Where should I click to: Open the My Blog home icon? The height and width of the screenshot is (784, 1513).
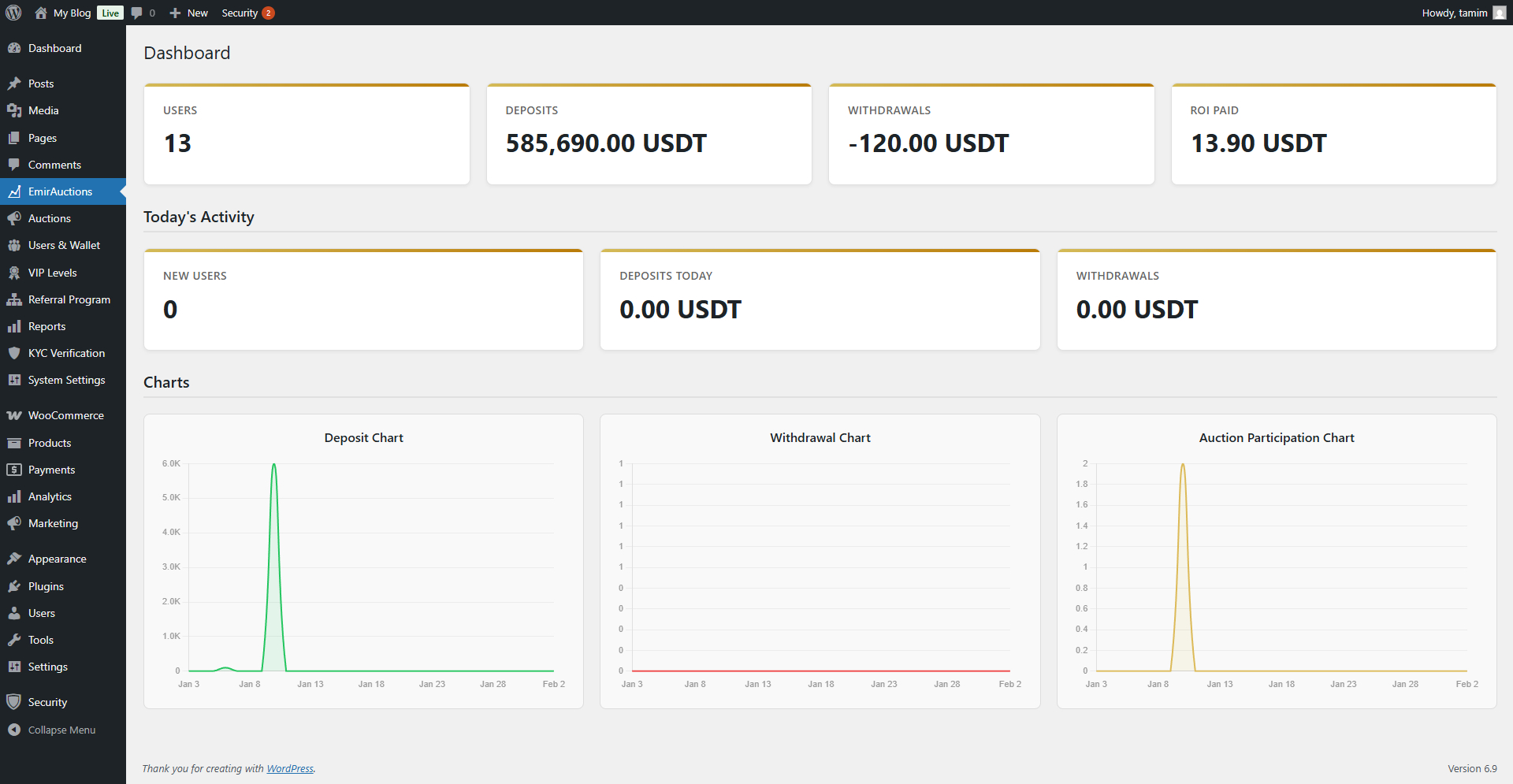[x=41, y=13]
